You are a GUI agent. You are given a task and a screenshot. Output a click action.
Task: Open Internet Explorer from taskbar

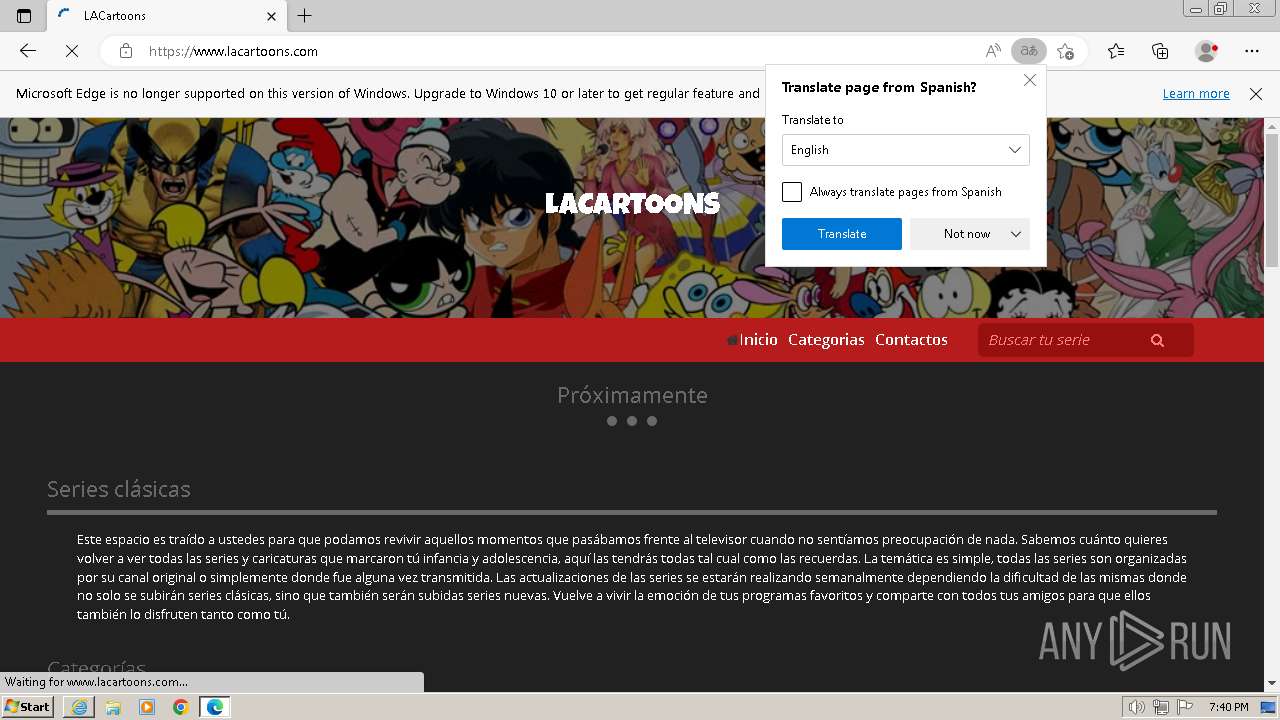click(79, 707)
